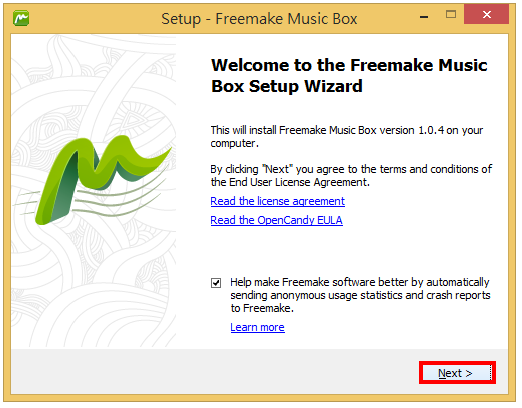Click the 'Welcome to the Freemake Music' heading
The width and height of the screenshot is (522, 408).
click(350, 65)
